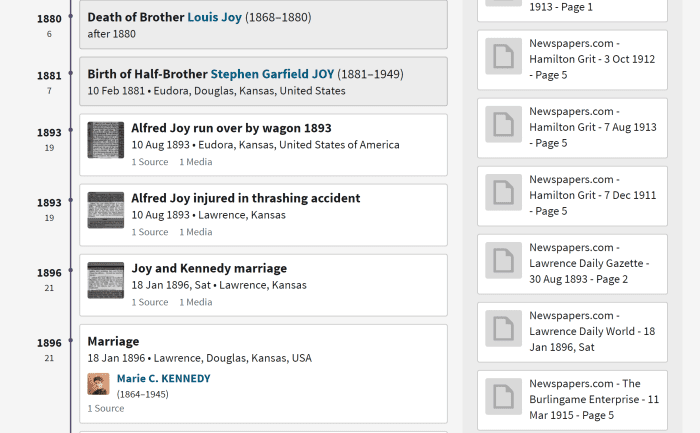Image resolution: width=700 pixels, height=433 pixels.
Task: View newspaper thumbnail for Joy and Kennedy marriage
Action: point(106,280)
